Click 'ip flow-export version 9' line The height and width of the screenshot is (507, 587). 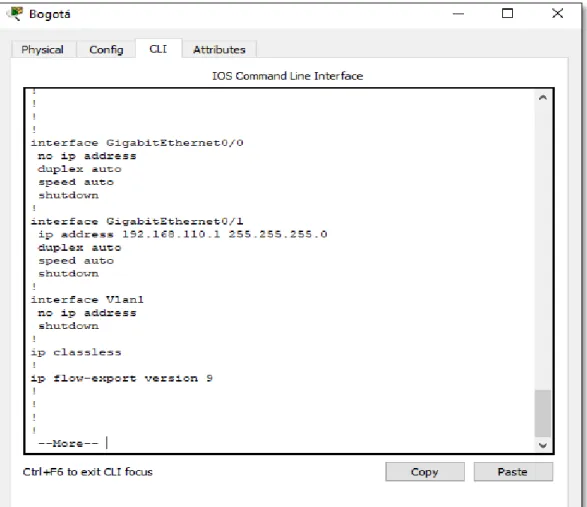(122, 379)
